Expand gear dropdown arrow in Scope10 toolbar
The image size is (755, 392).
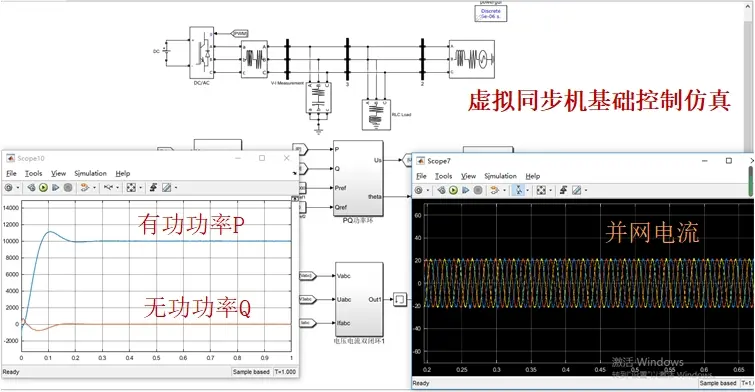pos(18,188)
